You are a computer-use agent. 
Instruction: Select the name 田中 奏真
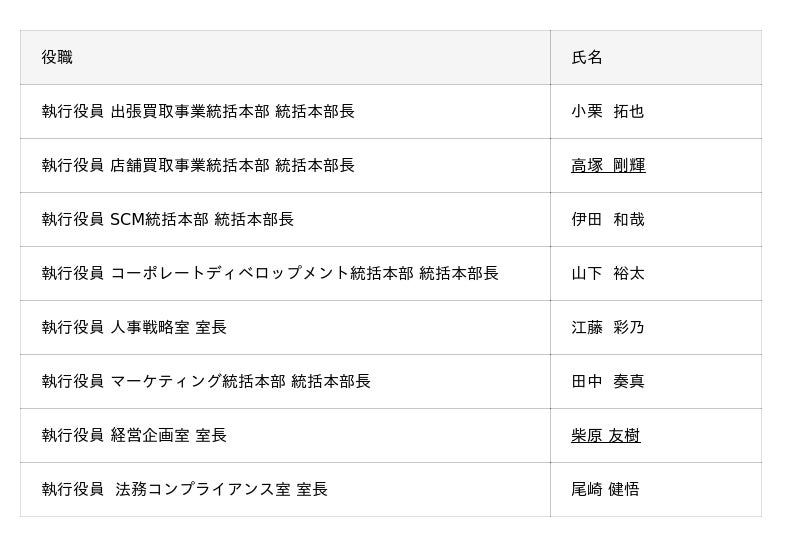click(x=607, y=382)
